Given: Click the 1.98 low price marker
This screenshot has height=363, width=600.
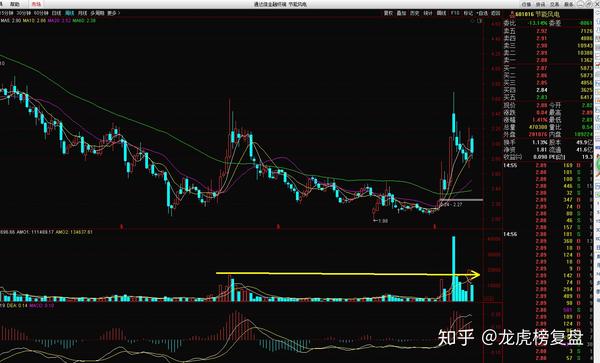Looking at the screenshot, I should click(380, 221).
